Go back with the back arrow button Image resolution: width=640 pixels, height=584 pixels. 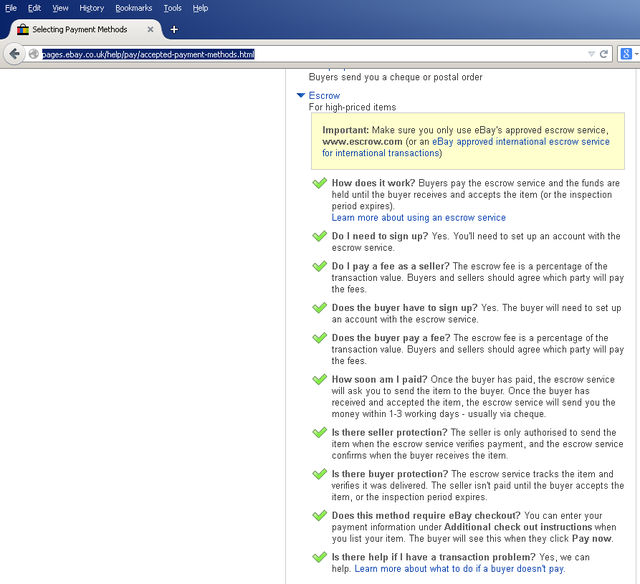click(14, 54)
